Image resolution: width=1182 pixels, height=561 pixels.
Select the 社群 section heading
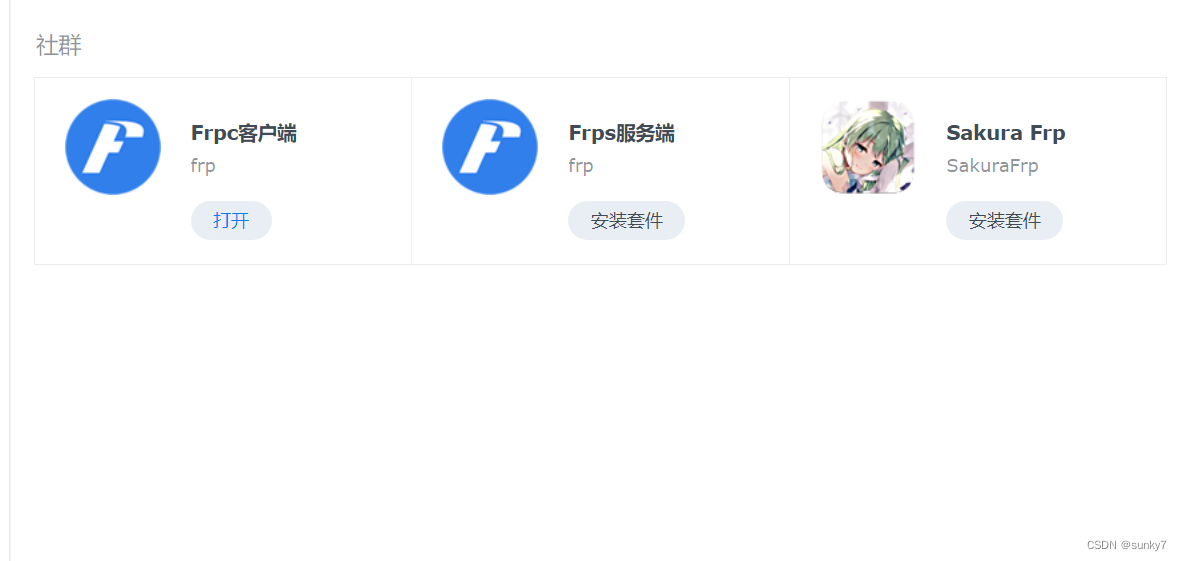point(58,45)
